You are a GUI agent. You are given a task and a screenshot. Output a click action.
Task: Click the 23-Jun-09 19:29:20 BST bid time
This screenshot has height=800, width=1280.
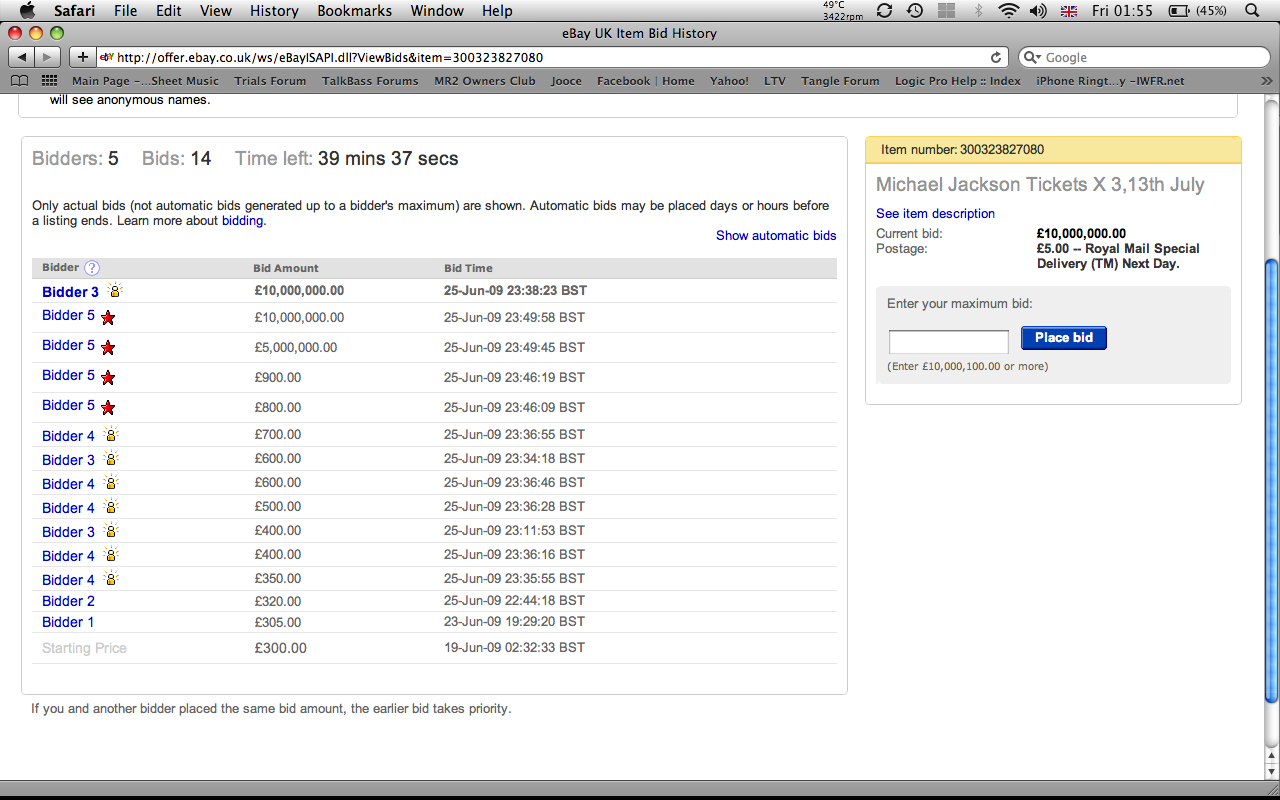click(x=514, y=621)
